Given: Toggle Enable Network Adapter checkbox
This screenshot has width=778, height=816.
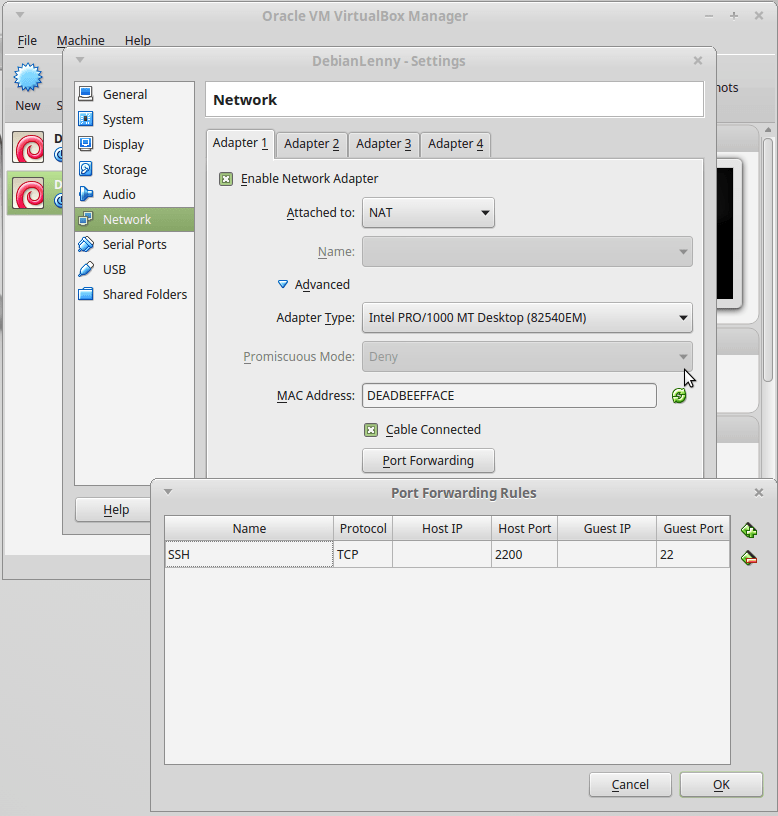Looking at the screenshot, I should 225,179.
